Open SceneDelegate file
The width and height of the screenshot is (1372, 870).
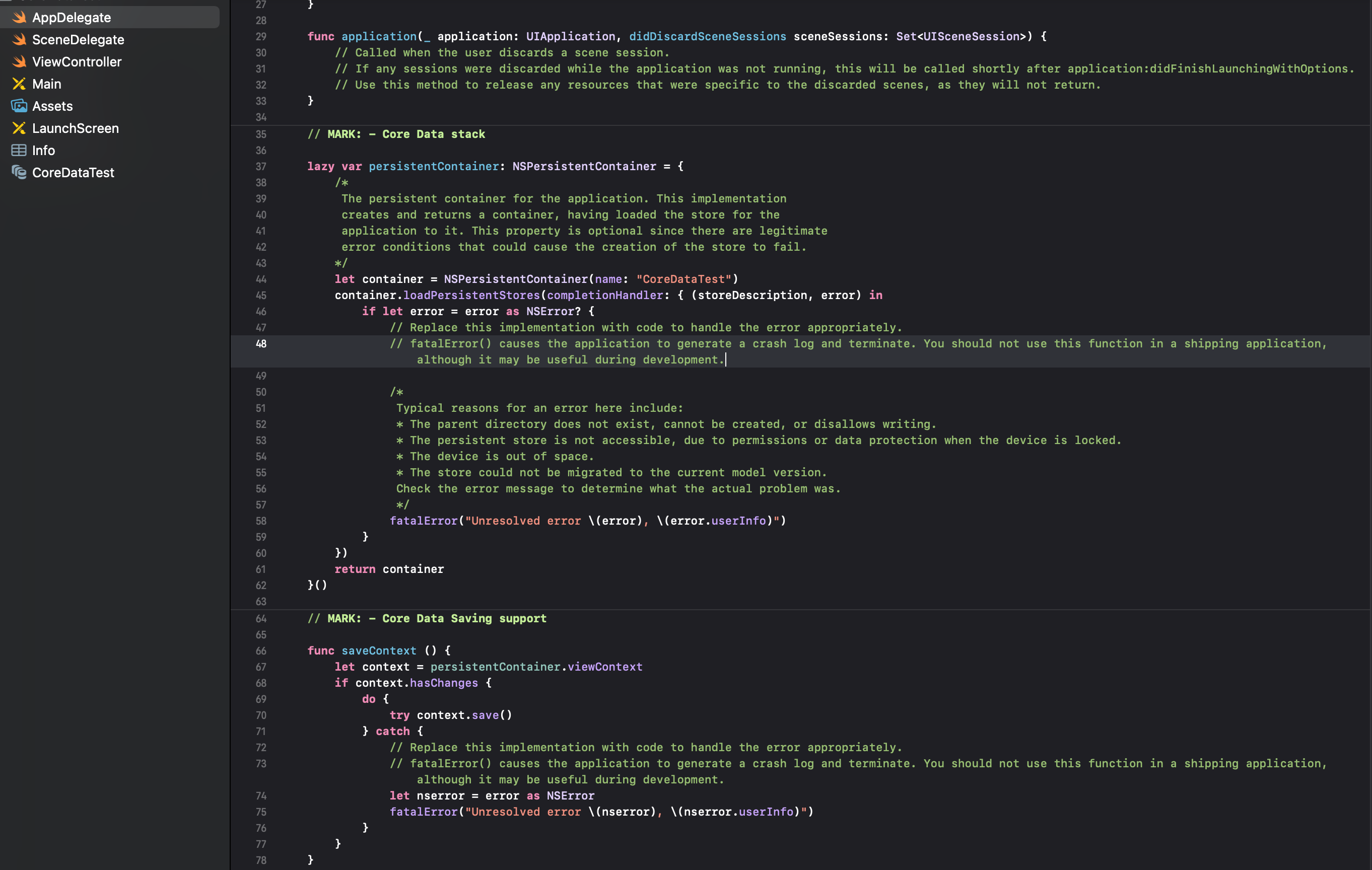coord(110,40)
